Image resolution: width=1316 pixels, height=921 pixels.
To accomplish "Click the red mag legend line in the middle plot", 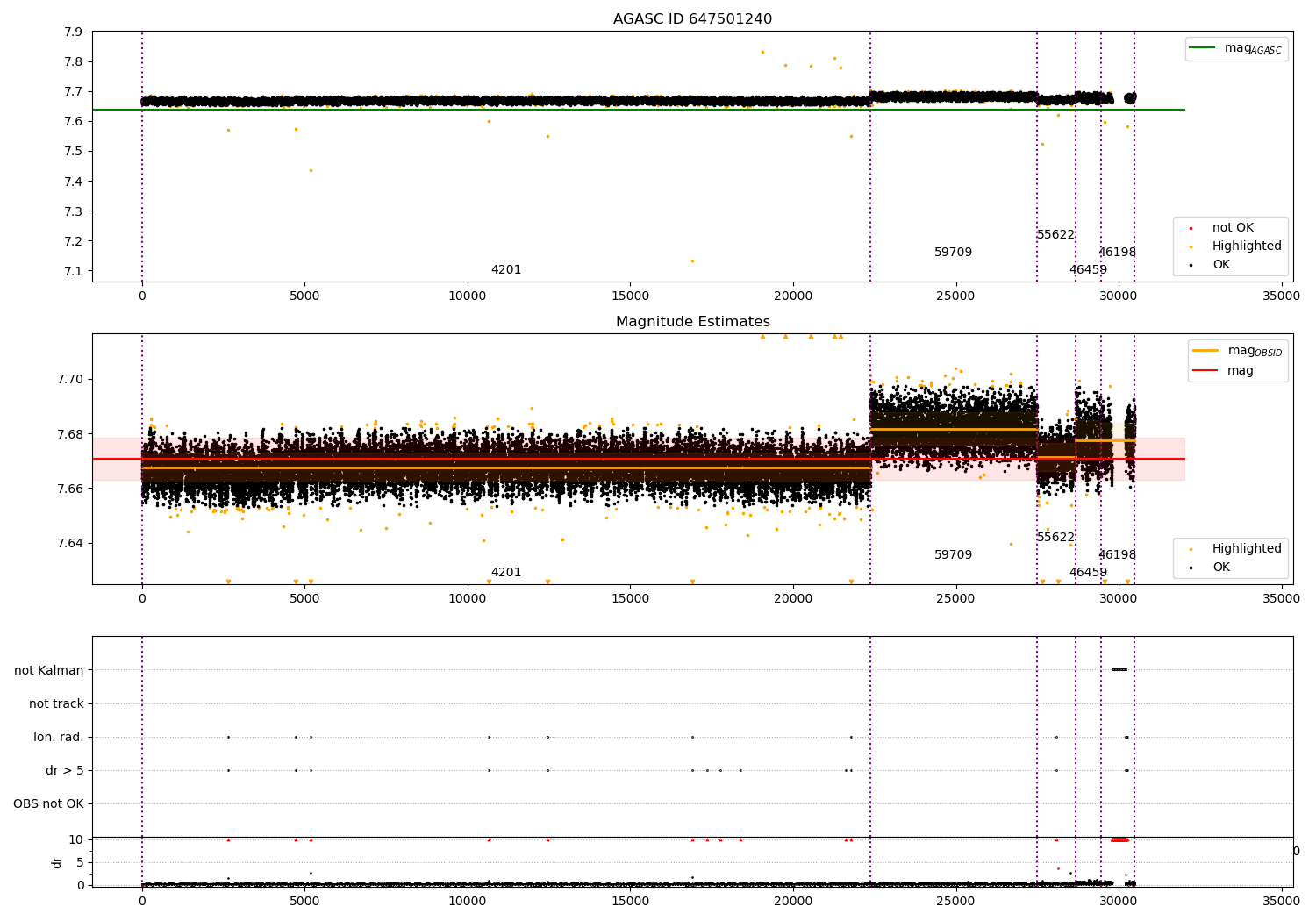I will click(1205, 370).
